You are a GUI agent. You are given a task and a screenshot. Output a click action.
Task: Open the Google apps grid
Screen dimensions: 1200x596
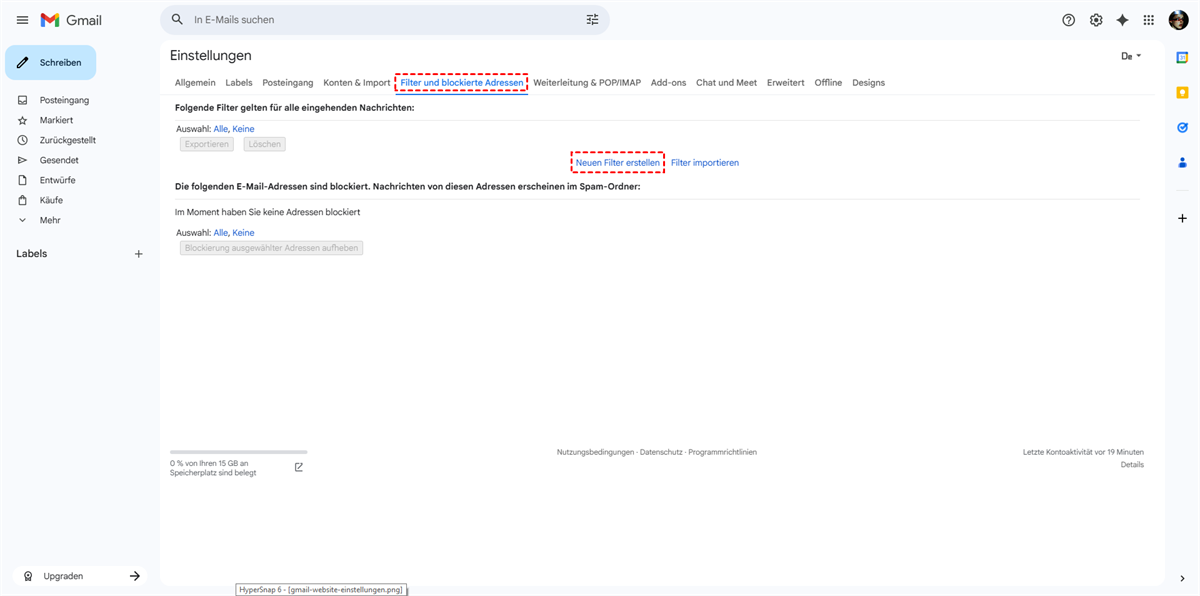1149,20
